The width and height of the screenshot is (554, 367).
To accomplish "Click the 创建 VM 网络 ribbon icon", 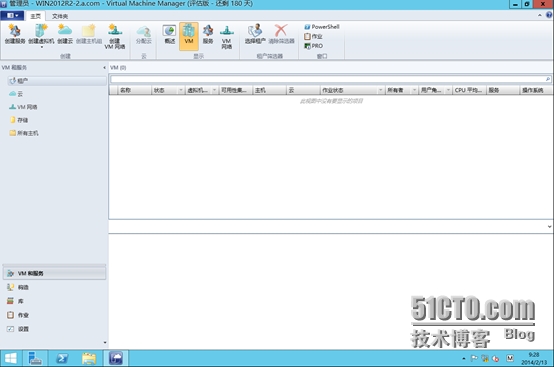I will [115, 36].
